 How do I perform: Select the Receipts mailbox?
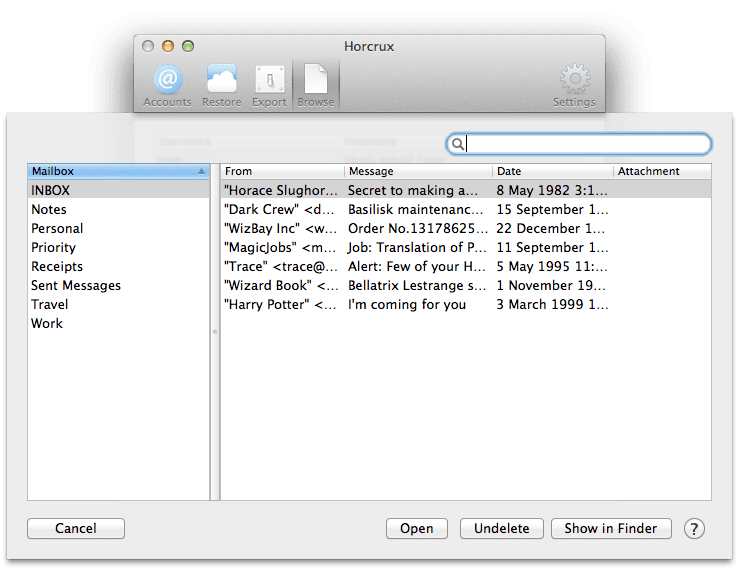pyautogui.click(x=118, y=266)
